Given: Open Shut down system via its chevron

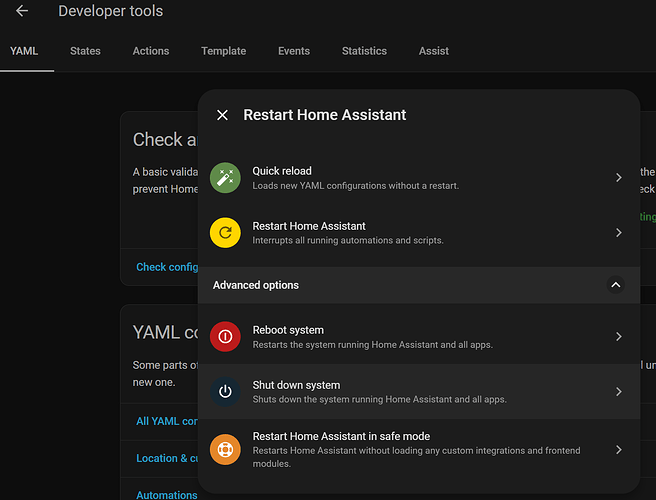Looking at the screenshot, I should [x=619, y=392].
